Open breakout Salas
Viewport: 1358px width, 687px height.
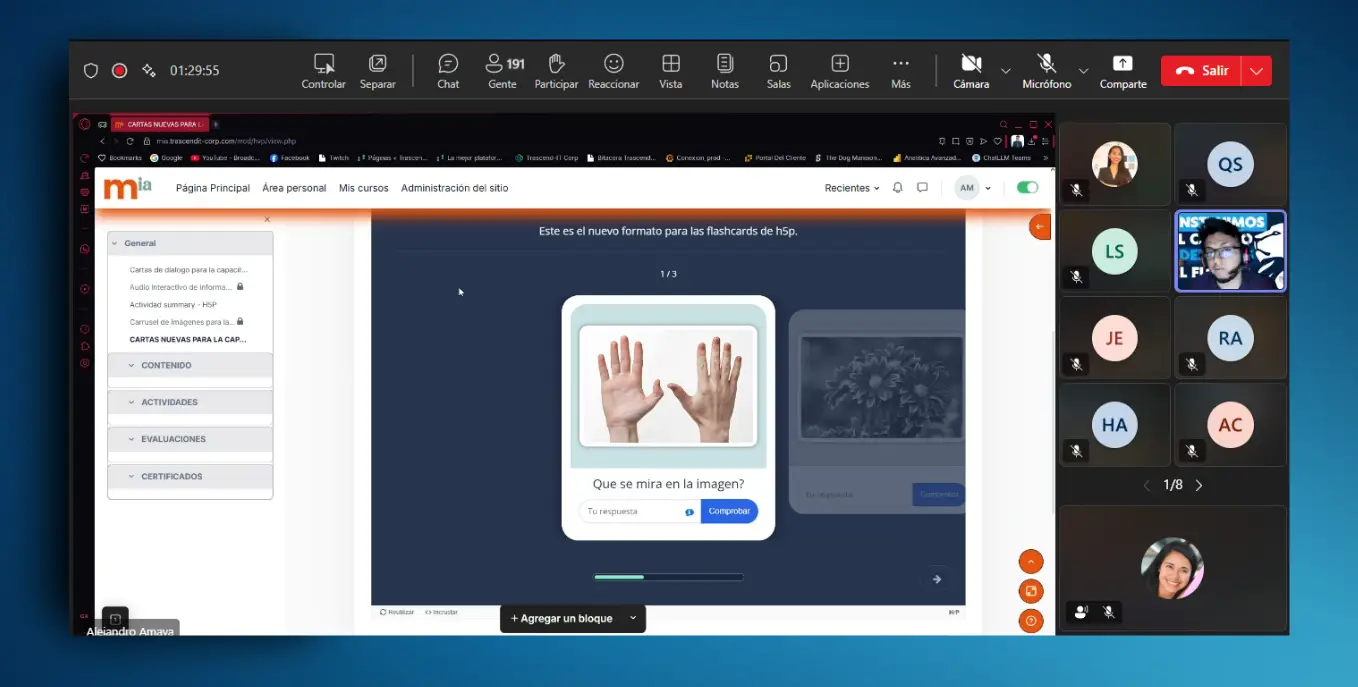click(x=778, y=70)
